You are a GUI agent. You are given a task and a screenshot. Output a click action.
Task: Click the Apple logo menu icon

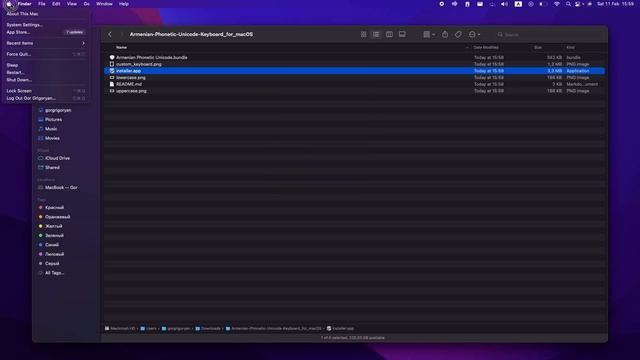[x=9, y=4]
